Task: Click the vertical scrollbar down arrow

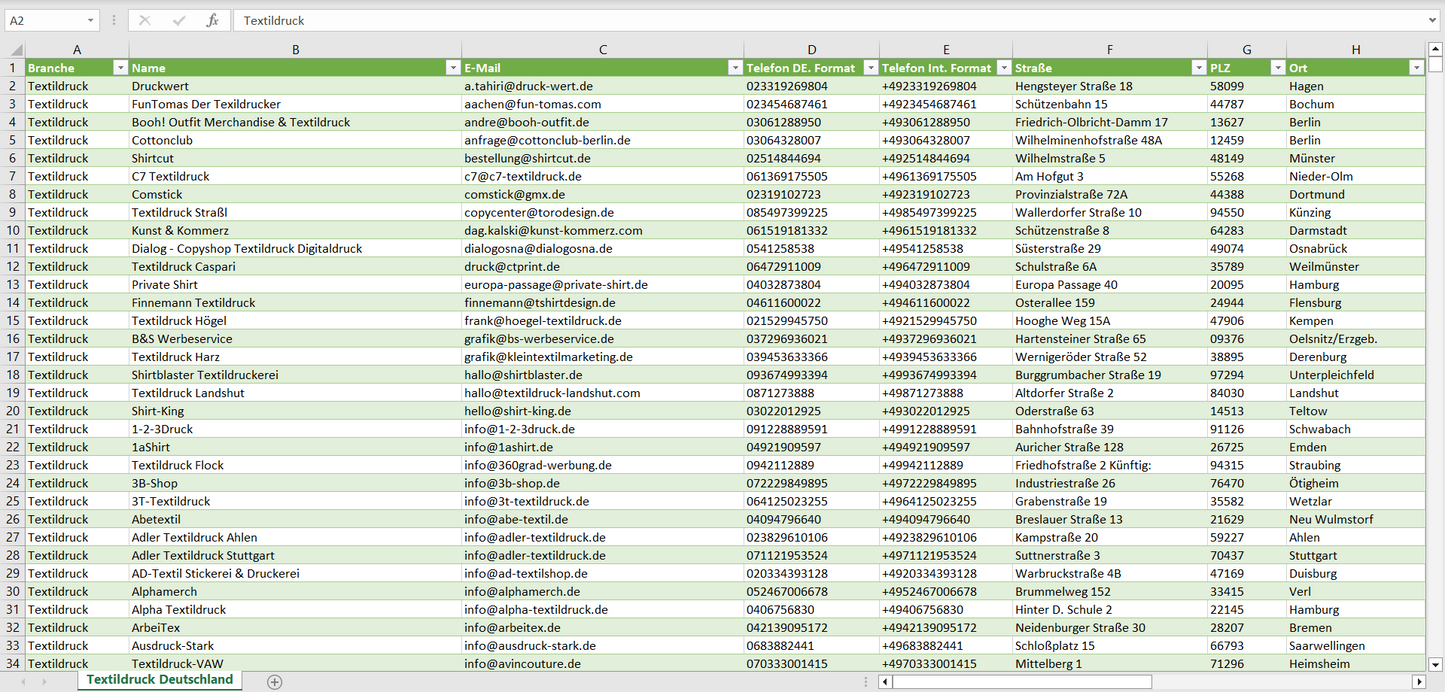Action: (x=1436, y=663)
